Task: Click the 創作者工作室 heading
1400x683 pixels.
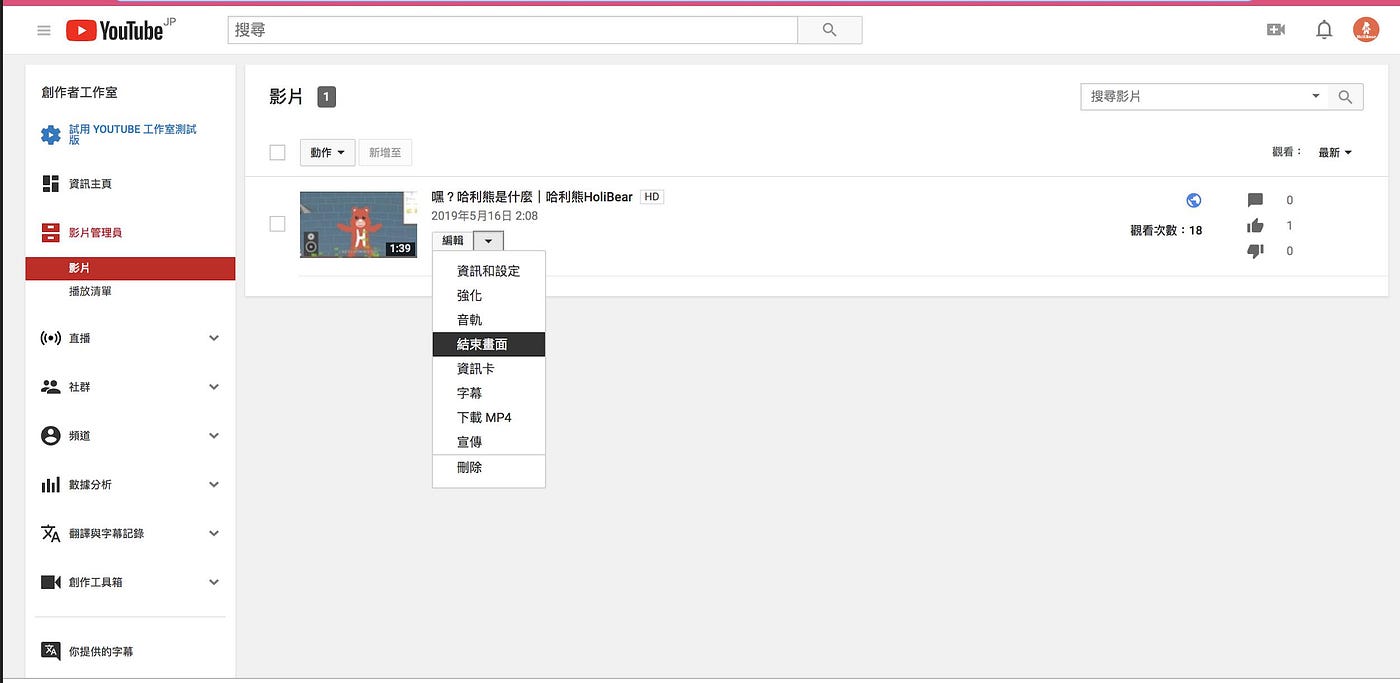Action: tap(79, 92)
